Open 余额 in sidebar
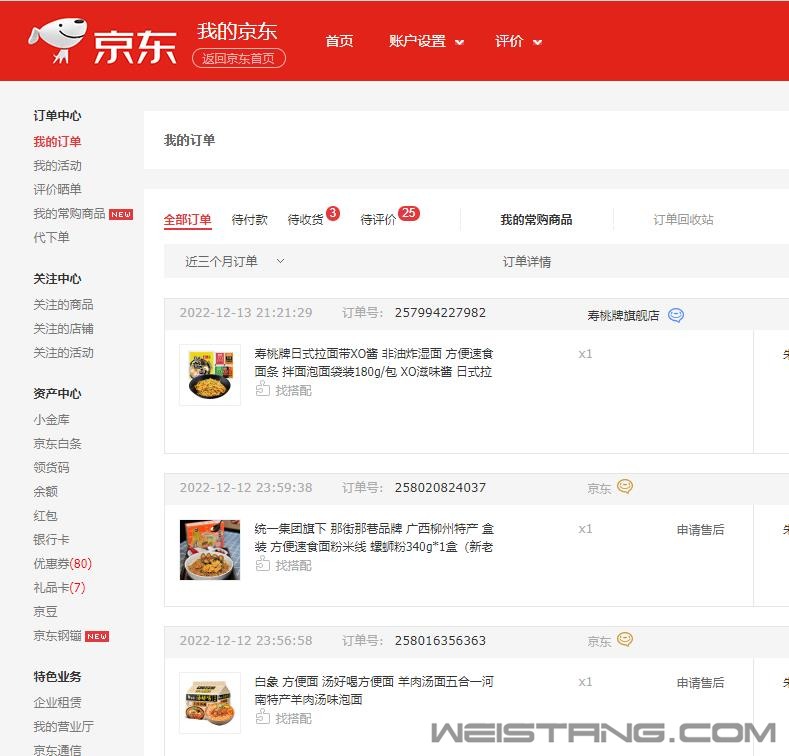 pos(45,492)
